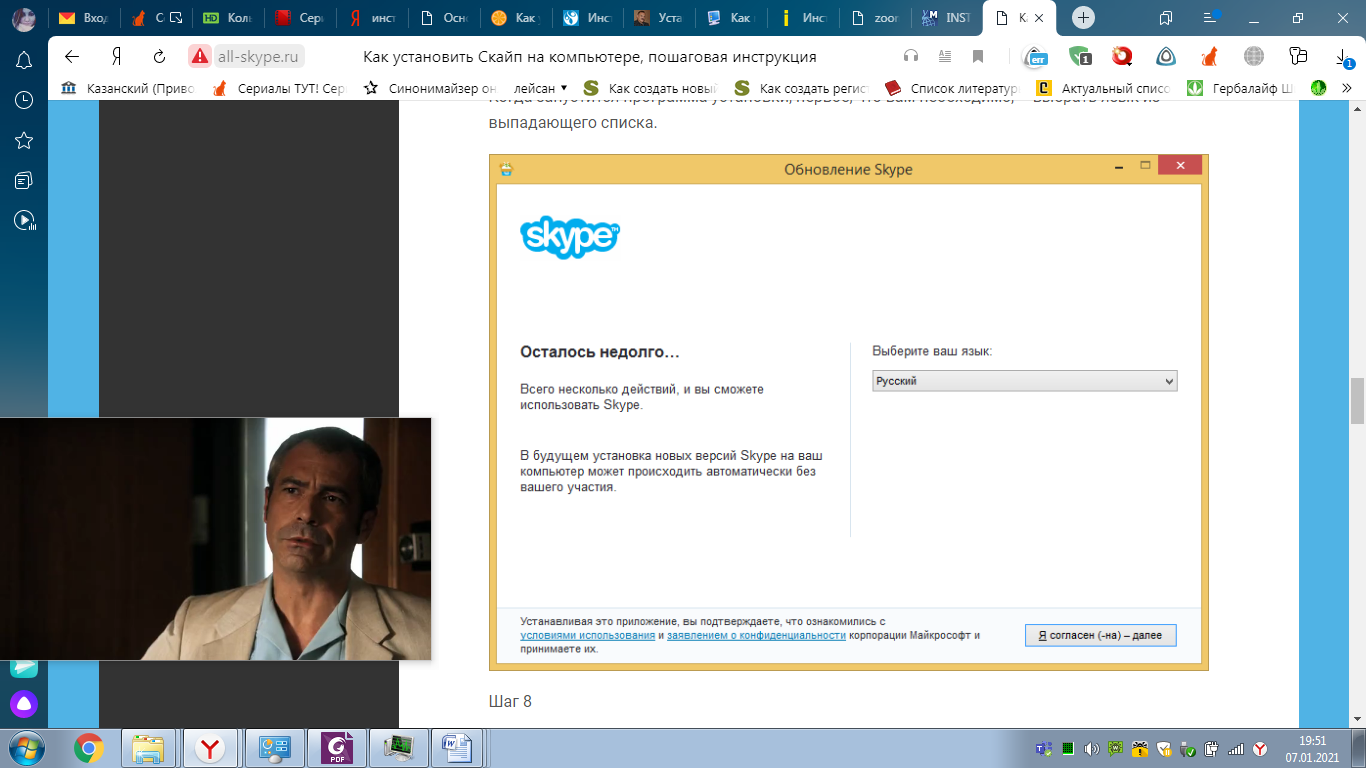Open reader mode from the address bar
The height and width of the screenshot is (768, 1366).
[944, 56]
